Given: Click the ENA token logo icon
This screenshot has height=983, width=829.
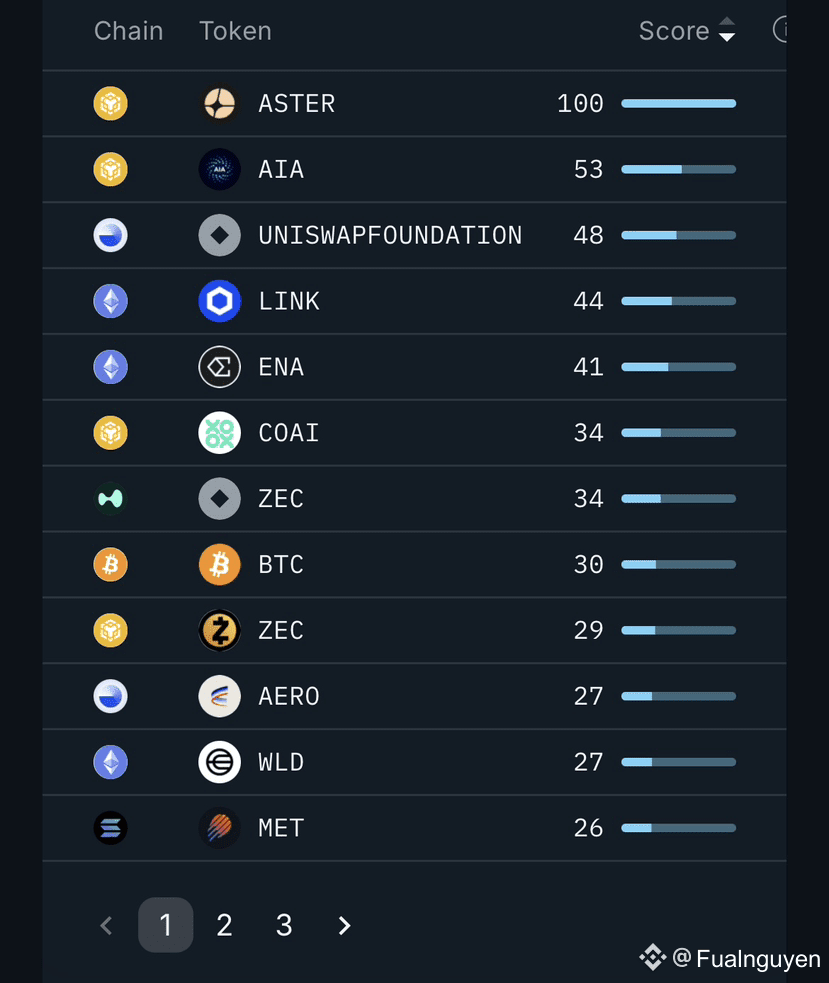Looking at the screenshot, I should point(219,367).
